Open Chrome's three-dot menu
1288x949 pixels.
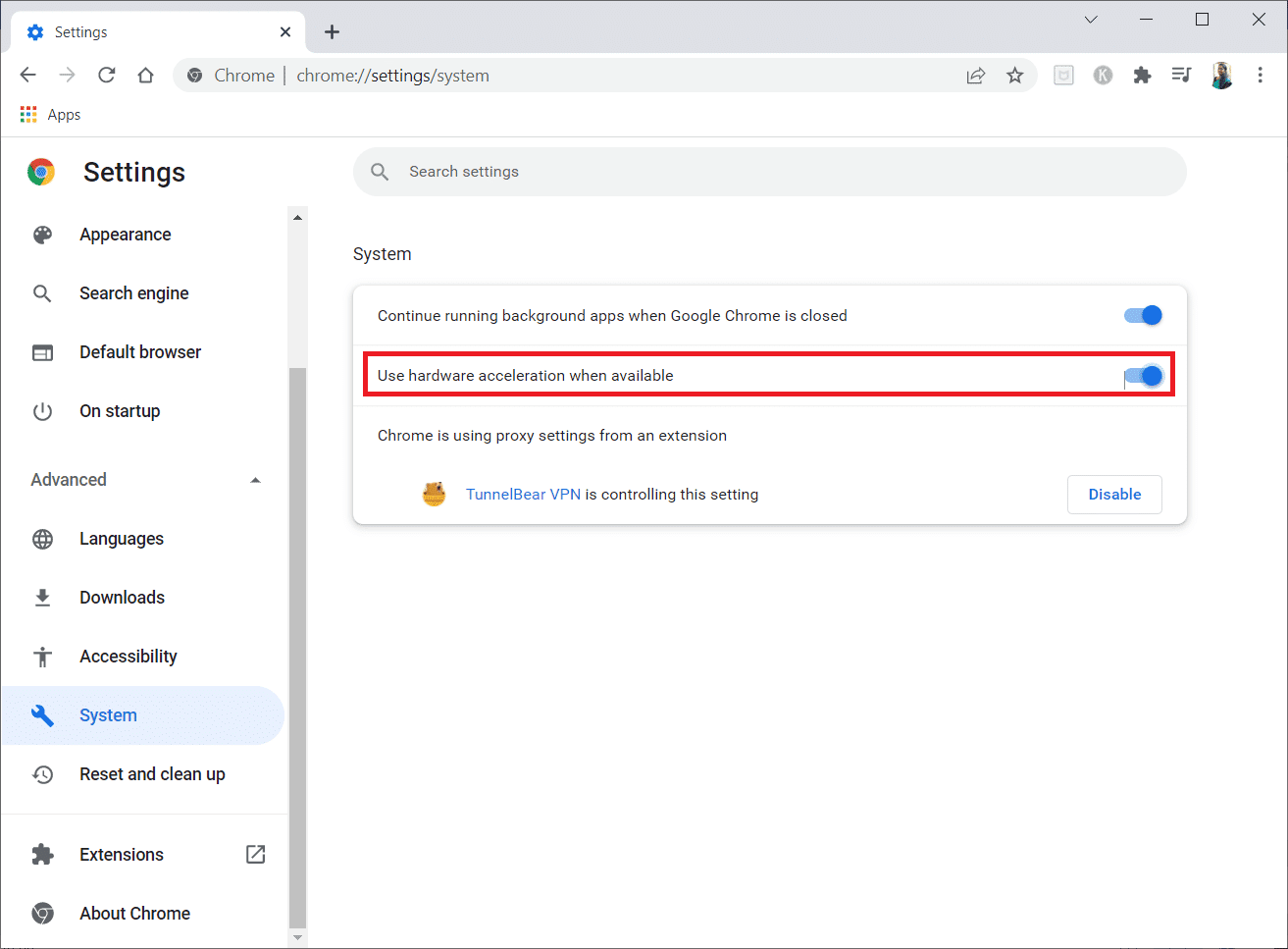(x=1260, y=75)
